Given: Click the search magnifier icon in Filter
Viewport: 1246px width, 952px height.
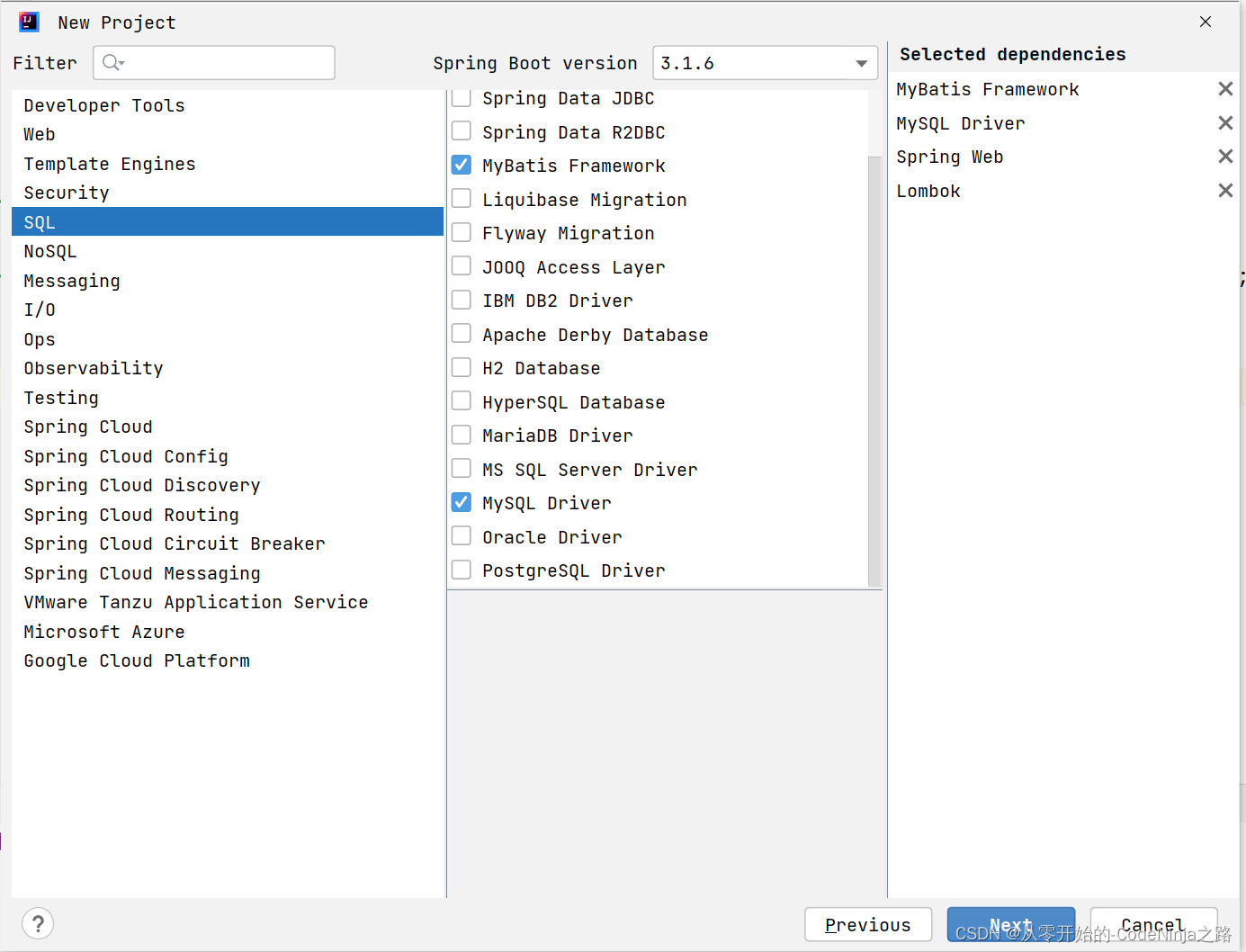Looking at the screenshot, I should coord(112,62).
